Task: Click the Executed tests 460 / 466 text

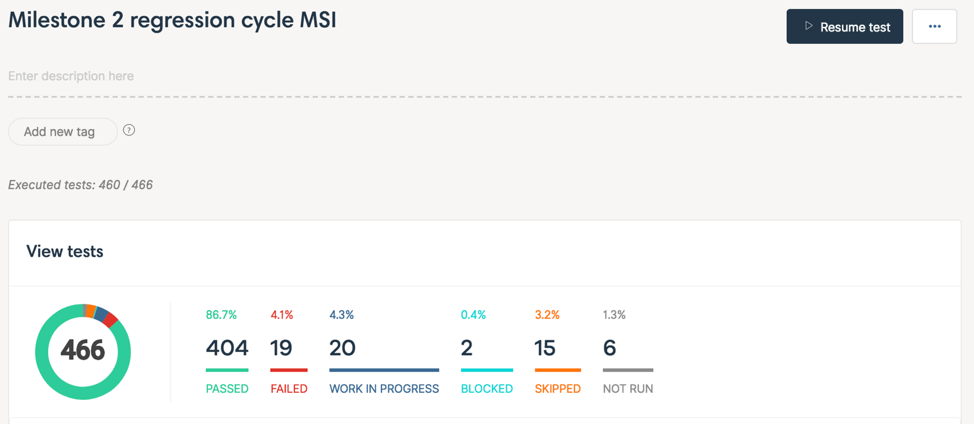Action: click(x=80, y=185)
